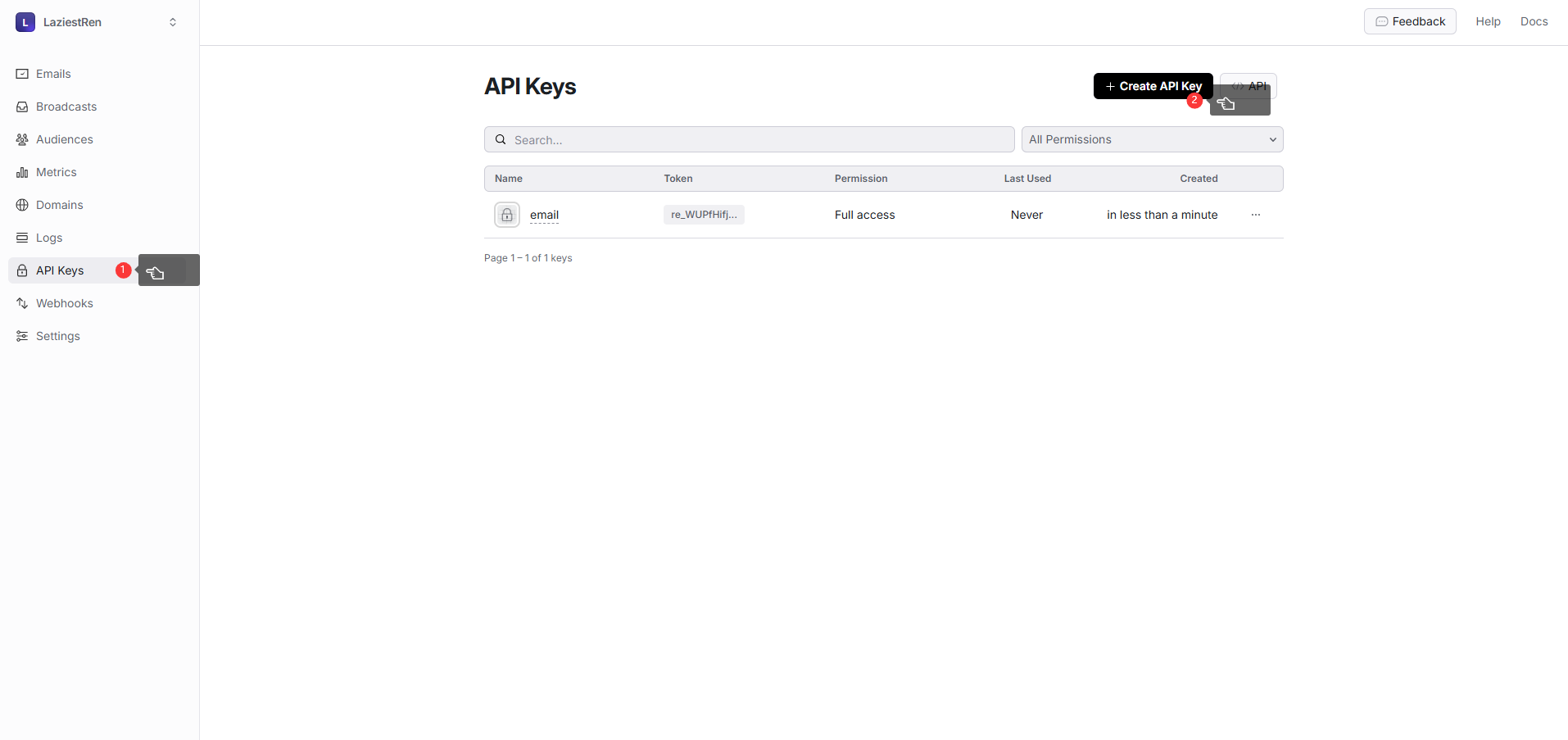Open the Help link
1568x740 pixels.
click(x=1488, y=21)
